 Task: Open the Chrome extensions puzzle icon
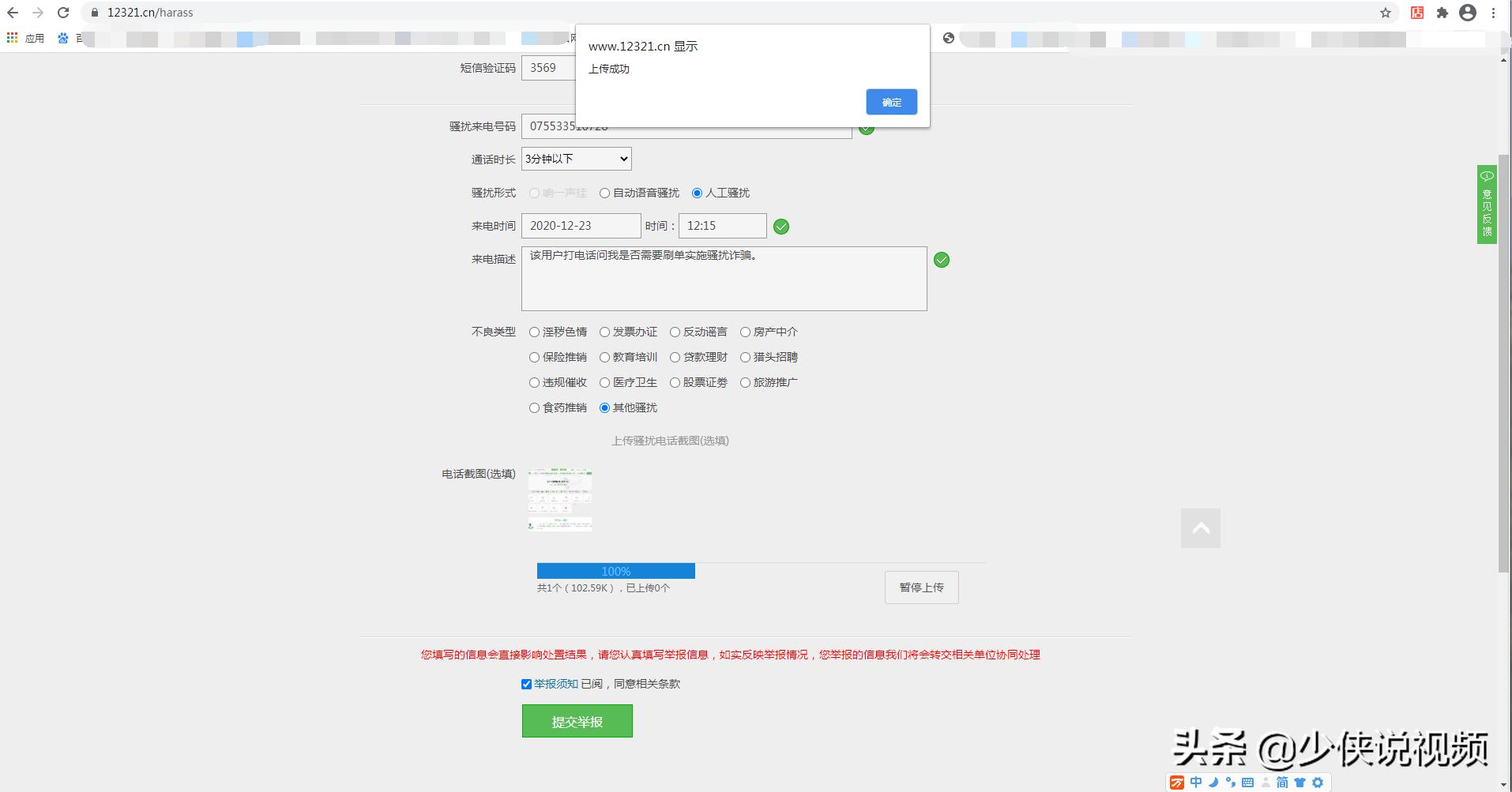1441,13
